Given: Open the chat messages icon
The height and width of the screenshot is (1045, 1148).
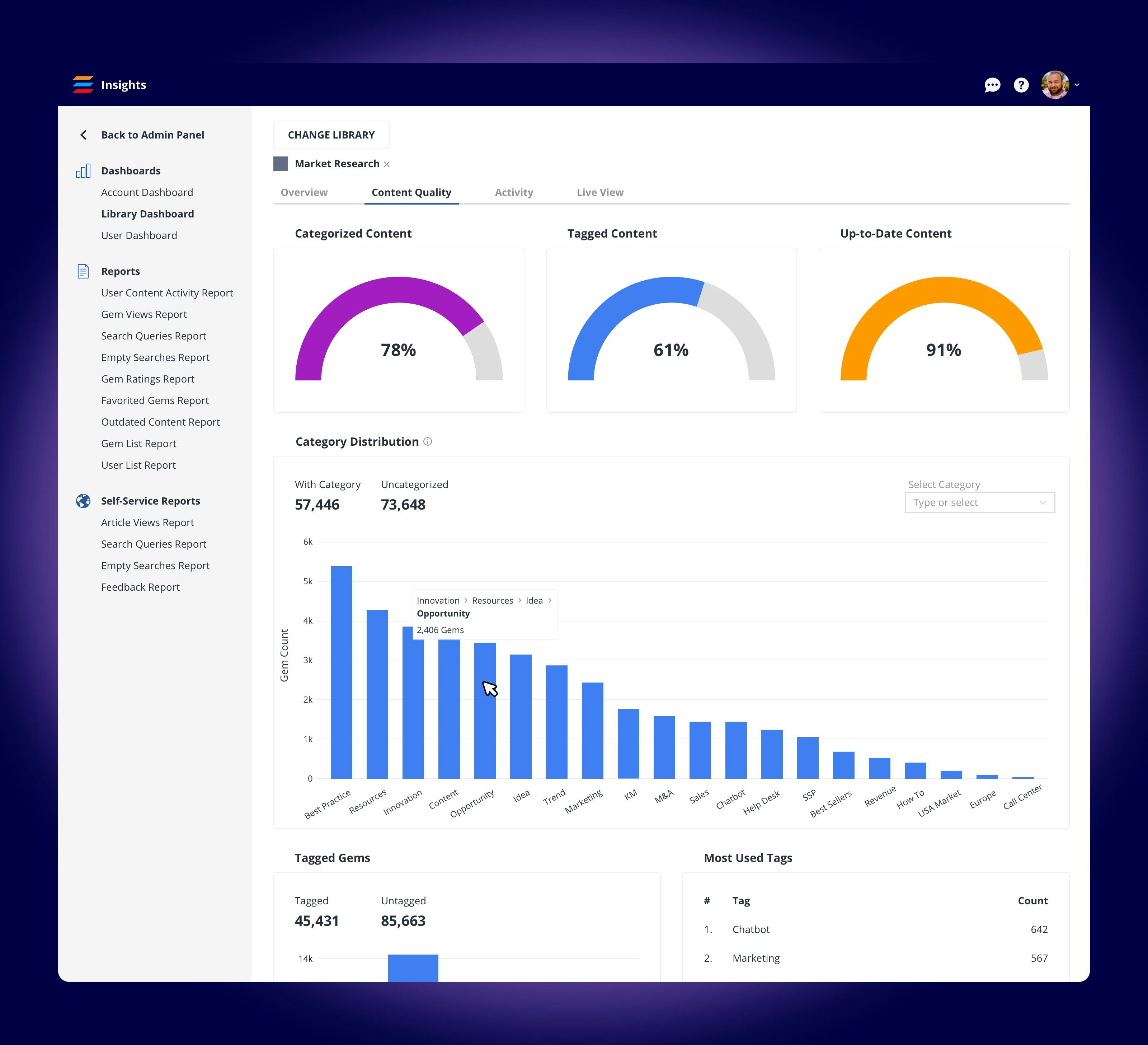Looking at the screenshot, I should pyautogui.click(x=992, y=85).
